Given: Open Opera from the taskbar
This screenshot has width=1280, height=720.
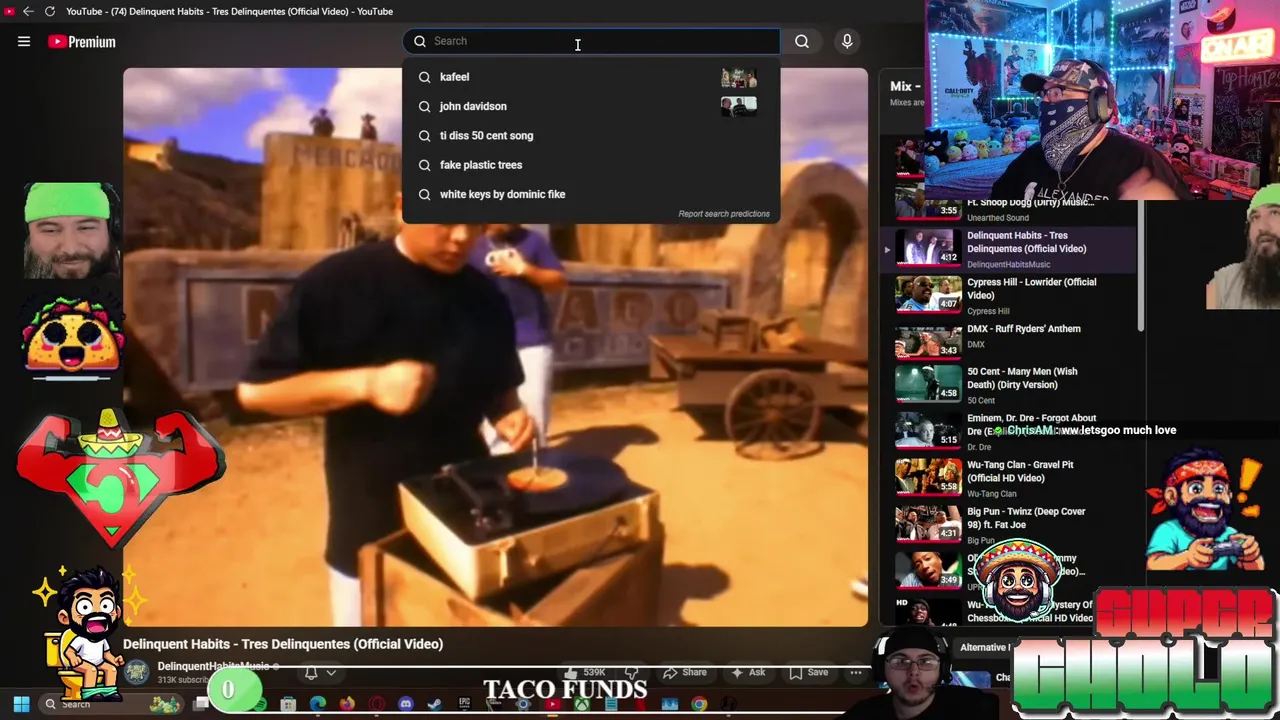Looking at the screenshot, I should pyautogui.click(x=376, y=704).
